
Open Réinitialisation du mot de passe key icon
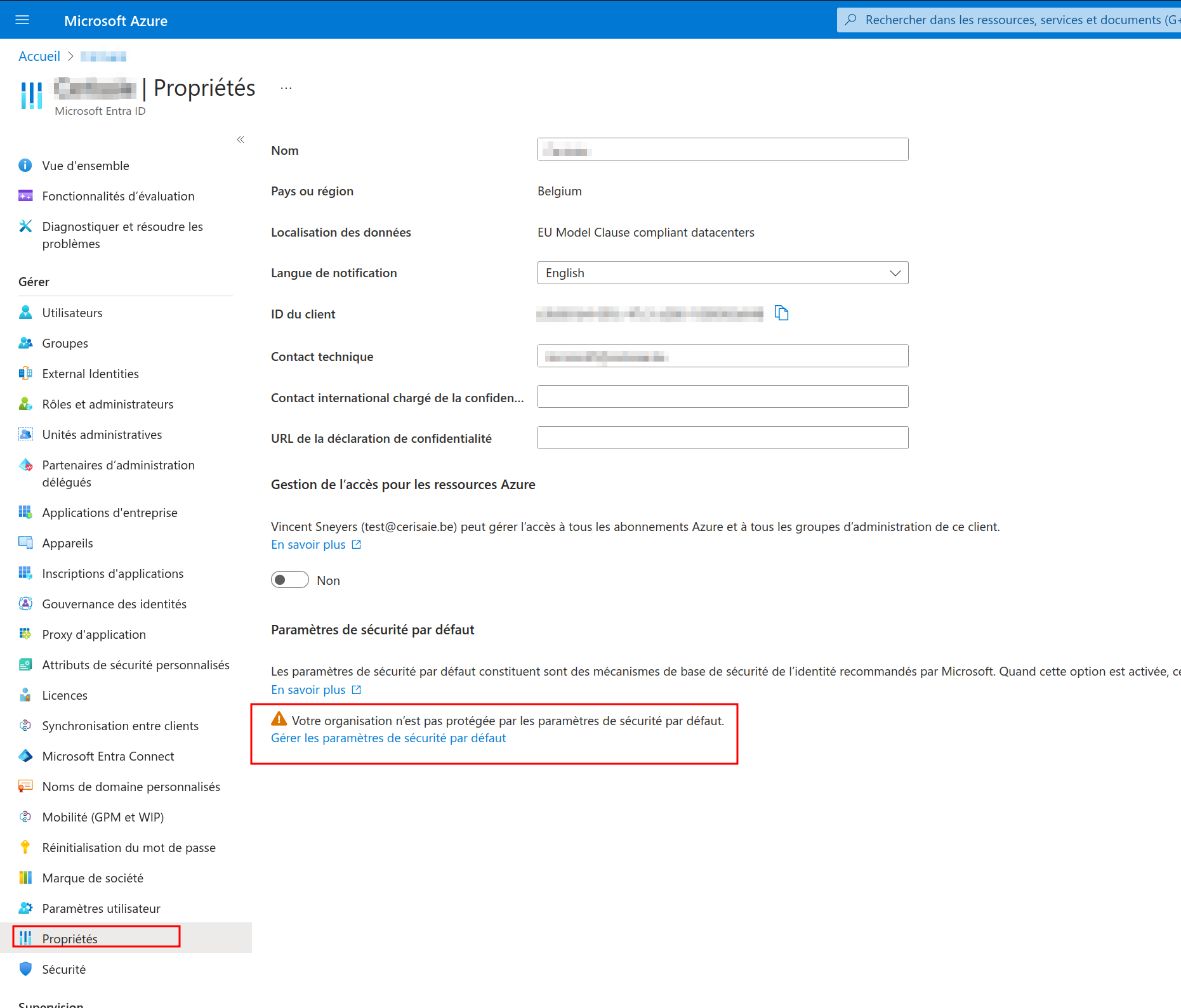coord(25,847)
